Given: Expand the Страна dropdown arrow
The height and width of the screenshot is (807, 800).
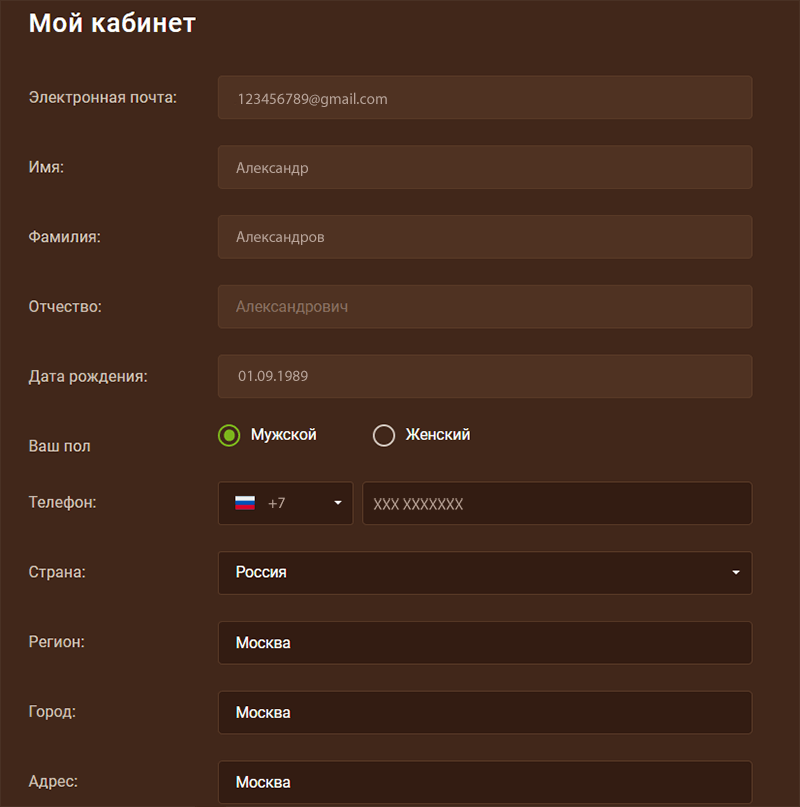Looking at the screenshot, I should (736, 573).
